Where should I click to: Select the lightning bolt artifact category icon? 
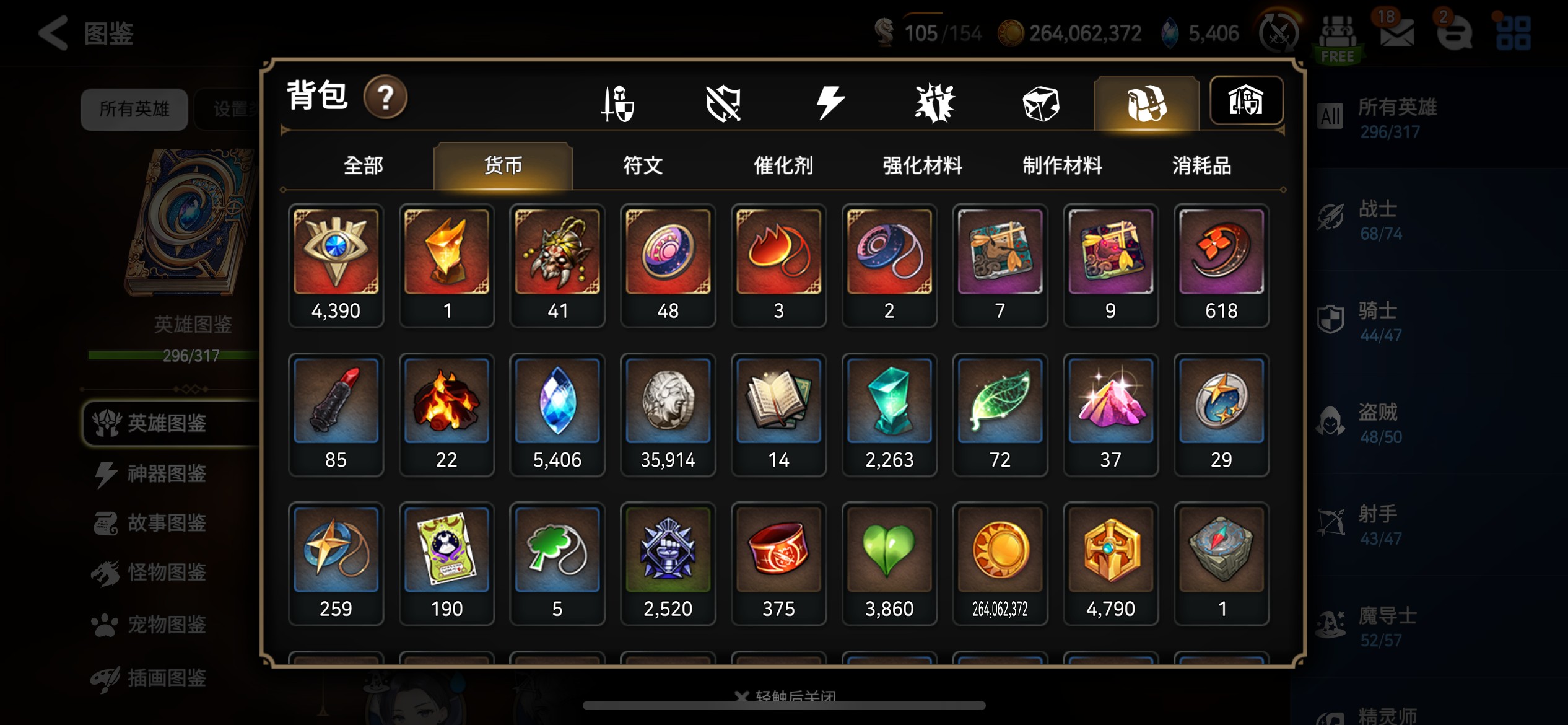[x=830, y=103]
